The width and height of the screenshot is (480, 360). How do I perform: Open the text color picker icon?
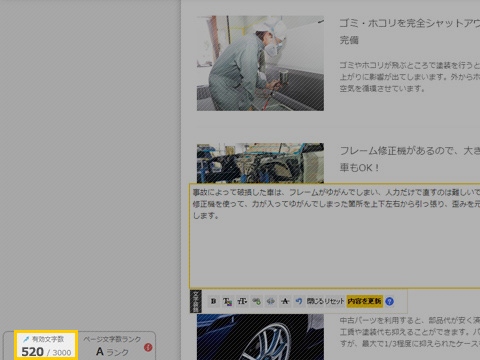(228, 301)
